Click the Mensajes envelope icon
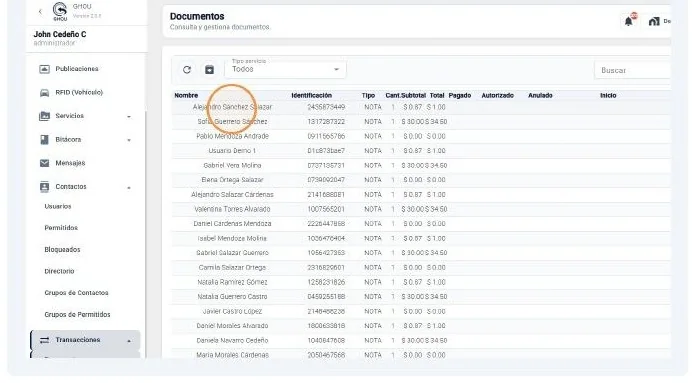Viewport: 695px width, 383px height. [x=44, y=163]
